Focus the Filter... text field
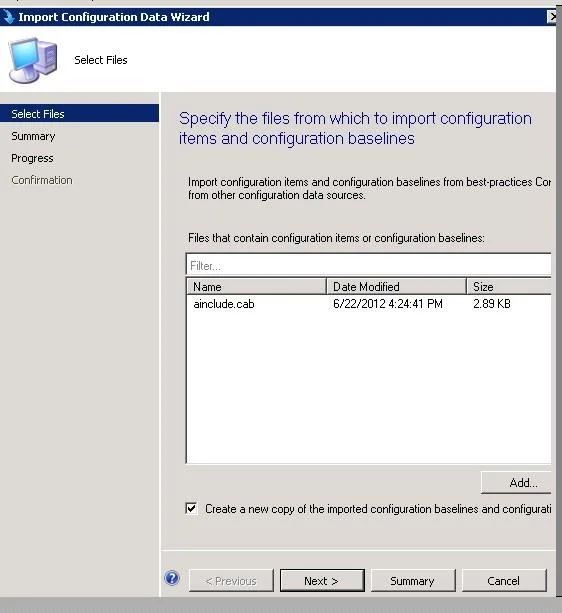The image size is (562, 613). [x=369, y=265]
